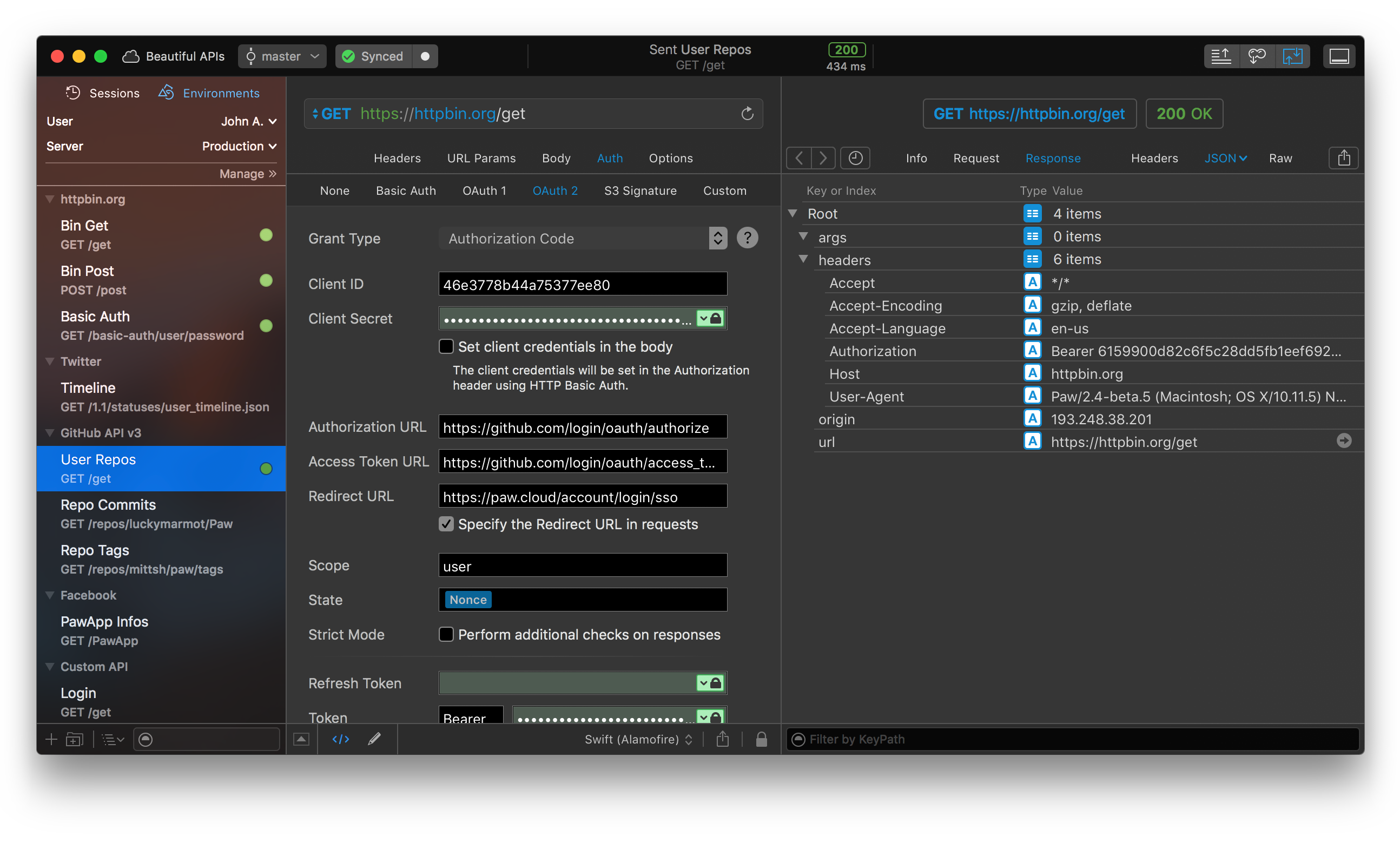Open the code generator view icon

coord(340,739)
